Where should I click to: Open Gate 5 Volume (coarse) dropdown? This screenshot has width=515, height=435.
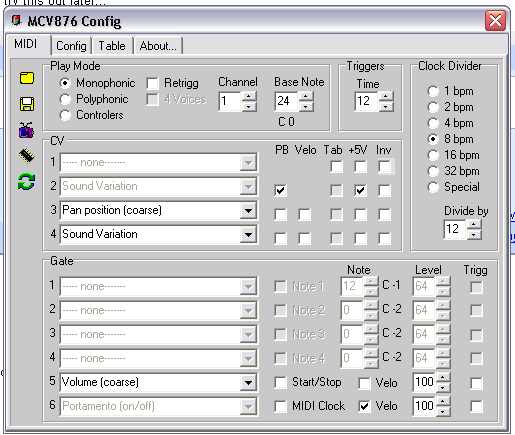pyautogui.click(x=248, y=382)
